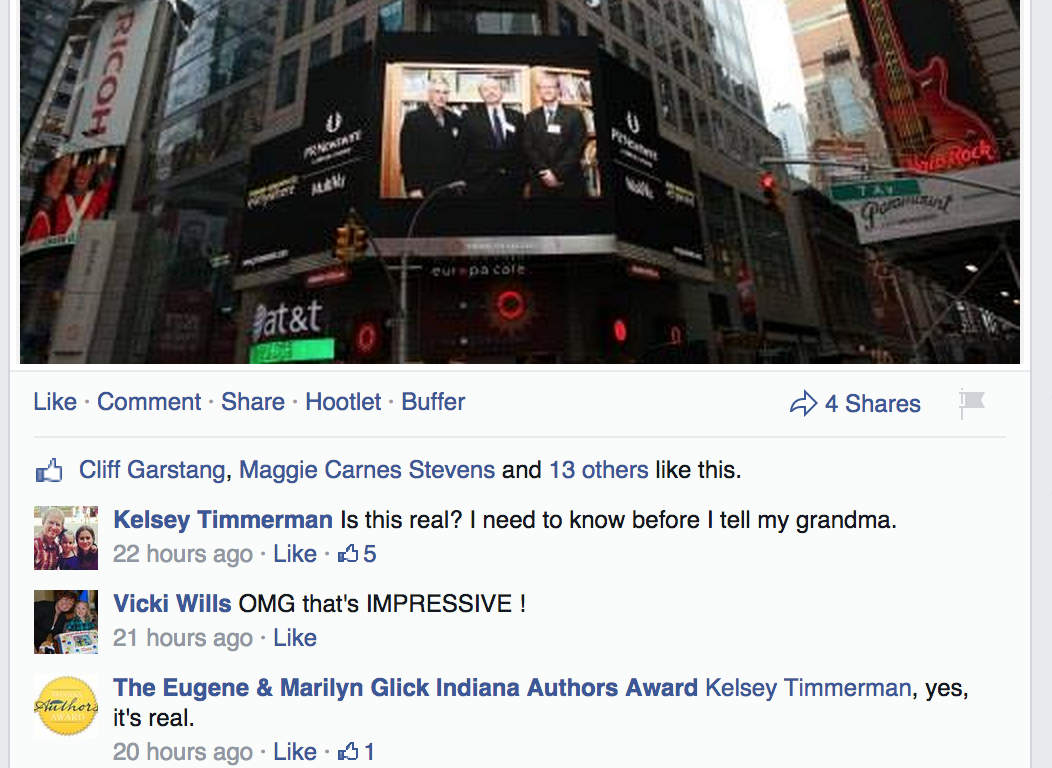Click the share arrow icon next to 4 Shares
The image size is (1052, 768).
pyautogui.click(x=803, y=403)
